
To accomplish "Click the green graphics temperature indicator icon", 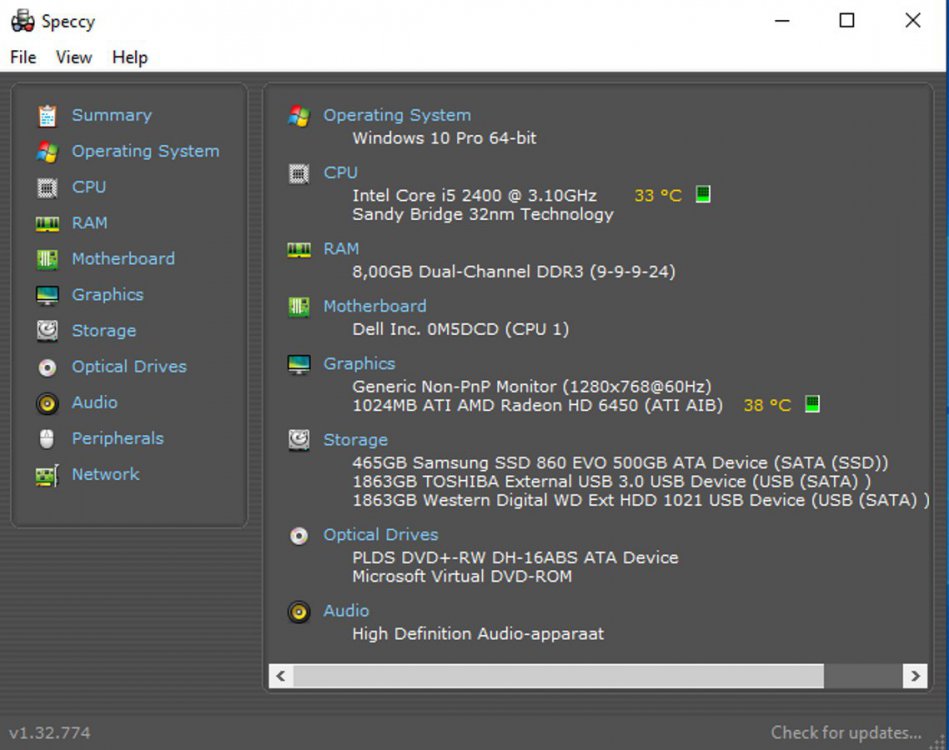I will pos(812,404).
